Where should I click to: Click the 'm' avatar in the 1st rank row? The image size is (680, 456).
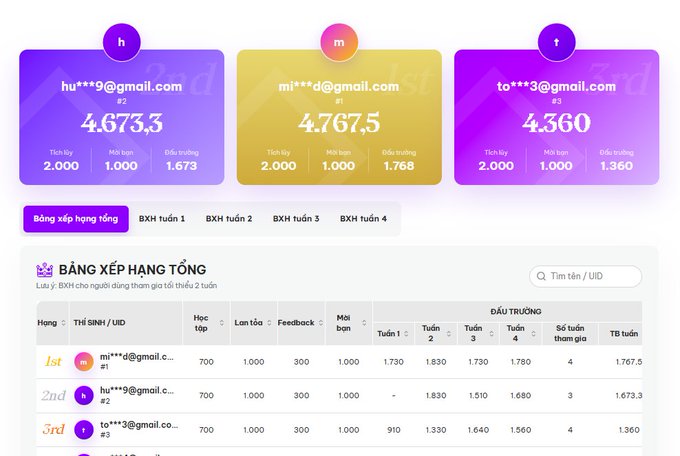coord(84,362)
